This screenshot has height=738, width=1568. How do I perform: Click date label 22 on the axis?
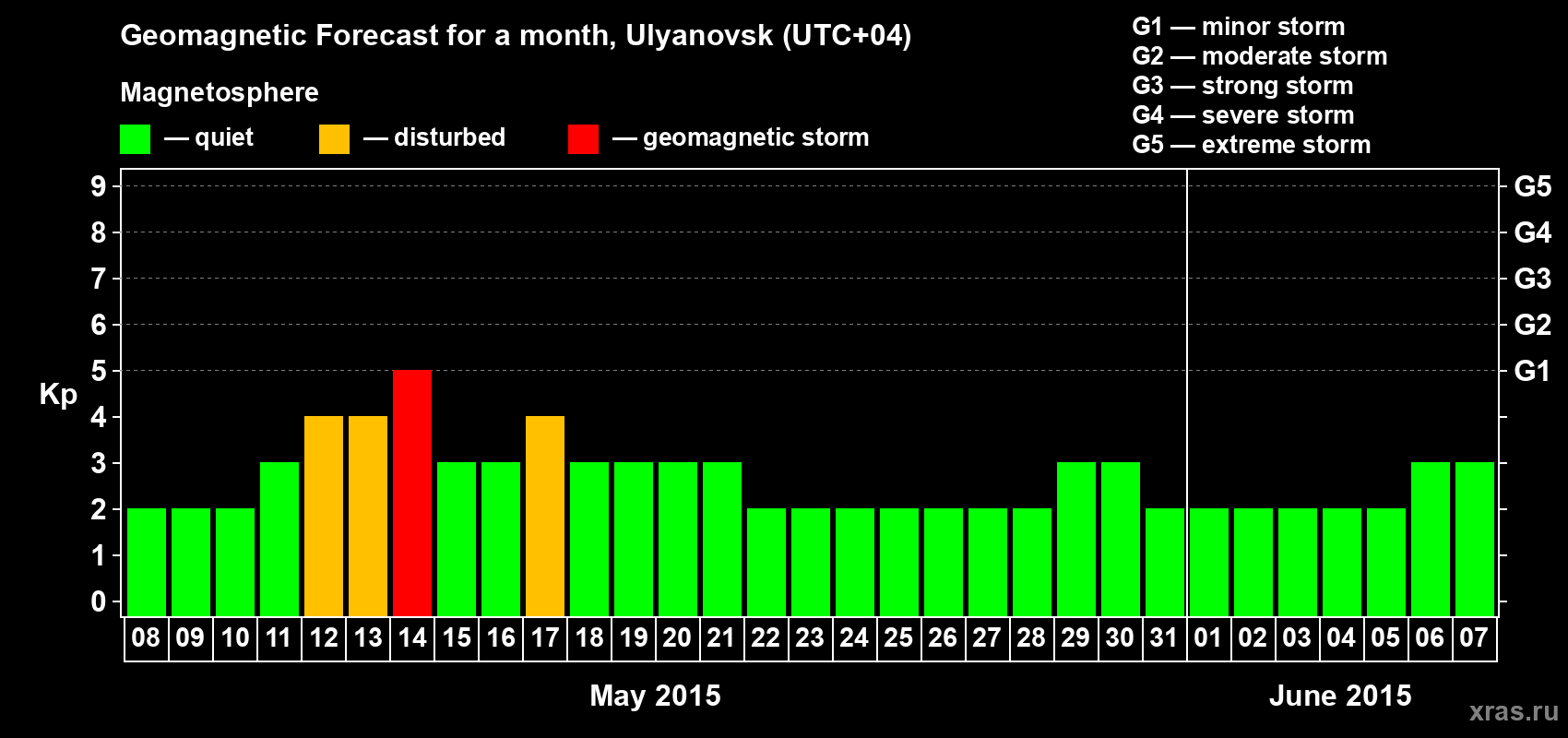(766, 637)
